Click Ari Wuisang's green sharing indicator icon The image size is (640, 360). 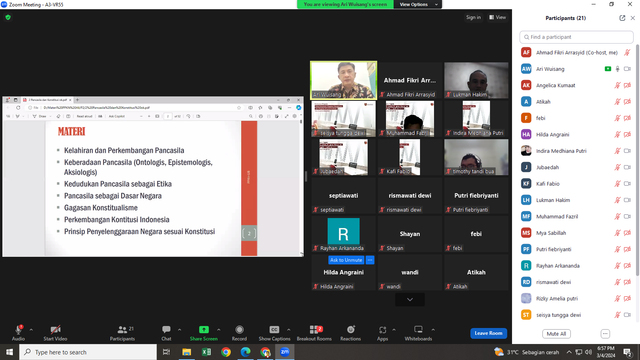point(608,69)
